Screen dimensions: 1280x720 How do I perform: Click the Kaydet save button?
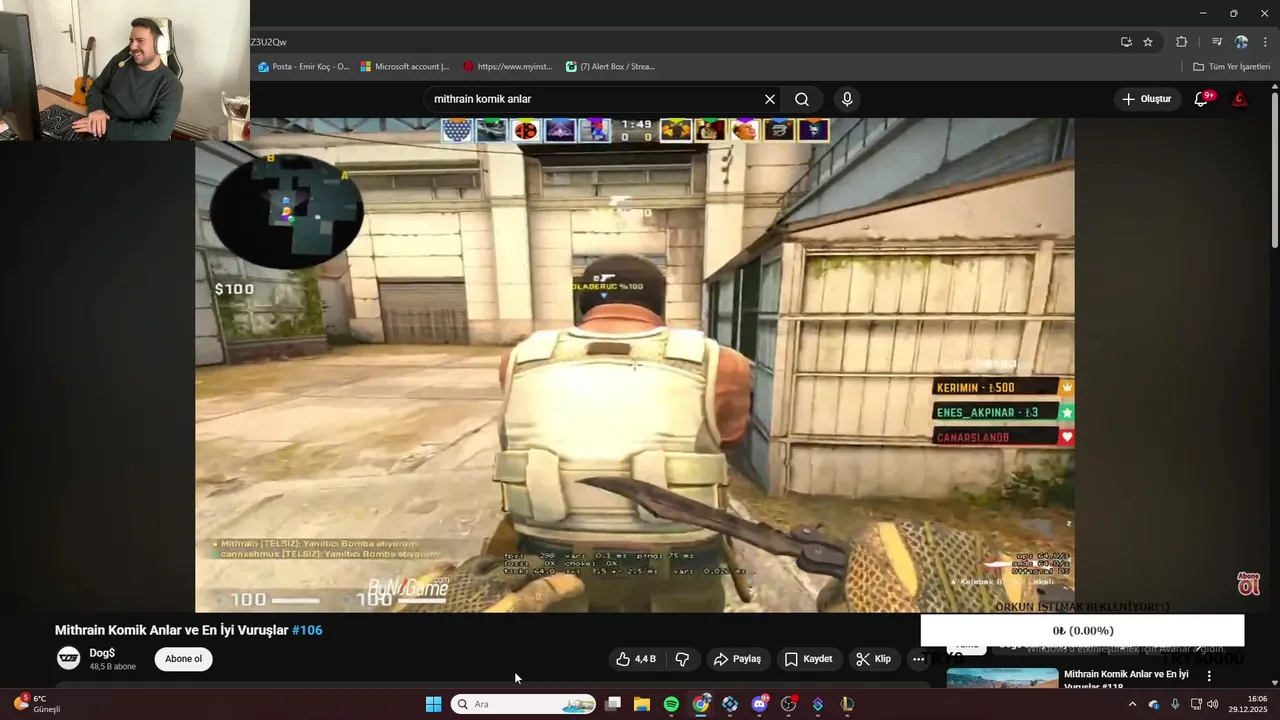point(808,659)
